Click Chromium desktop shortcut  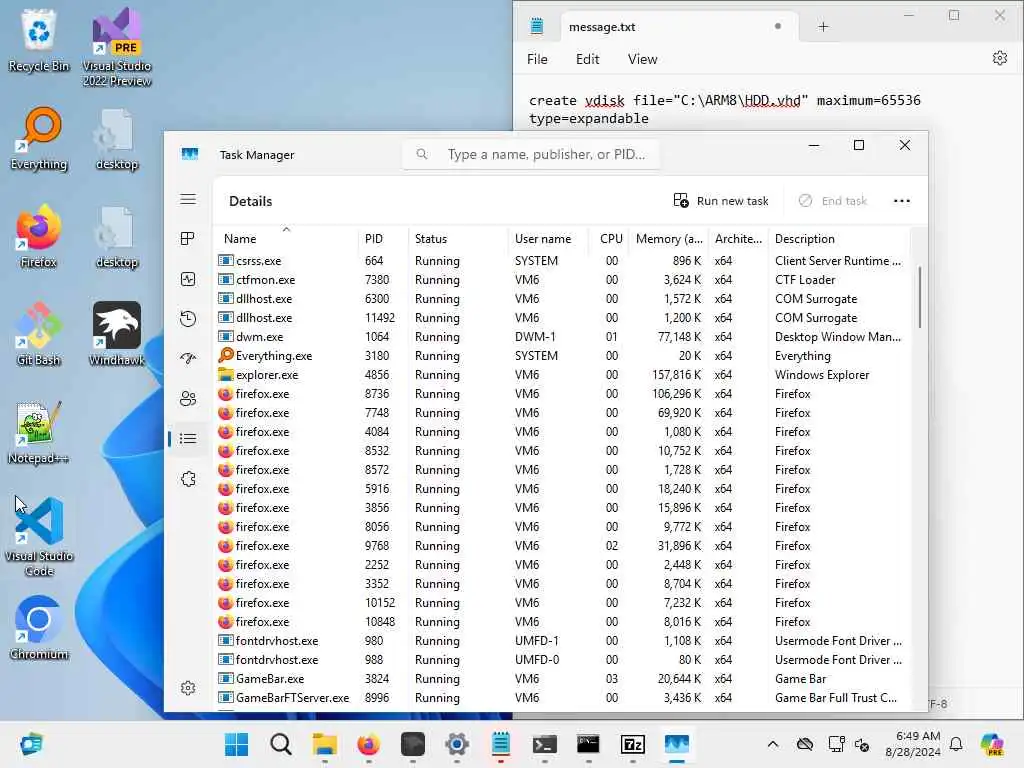click(39, 628)
